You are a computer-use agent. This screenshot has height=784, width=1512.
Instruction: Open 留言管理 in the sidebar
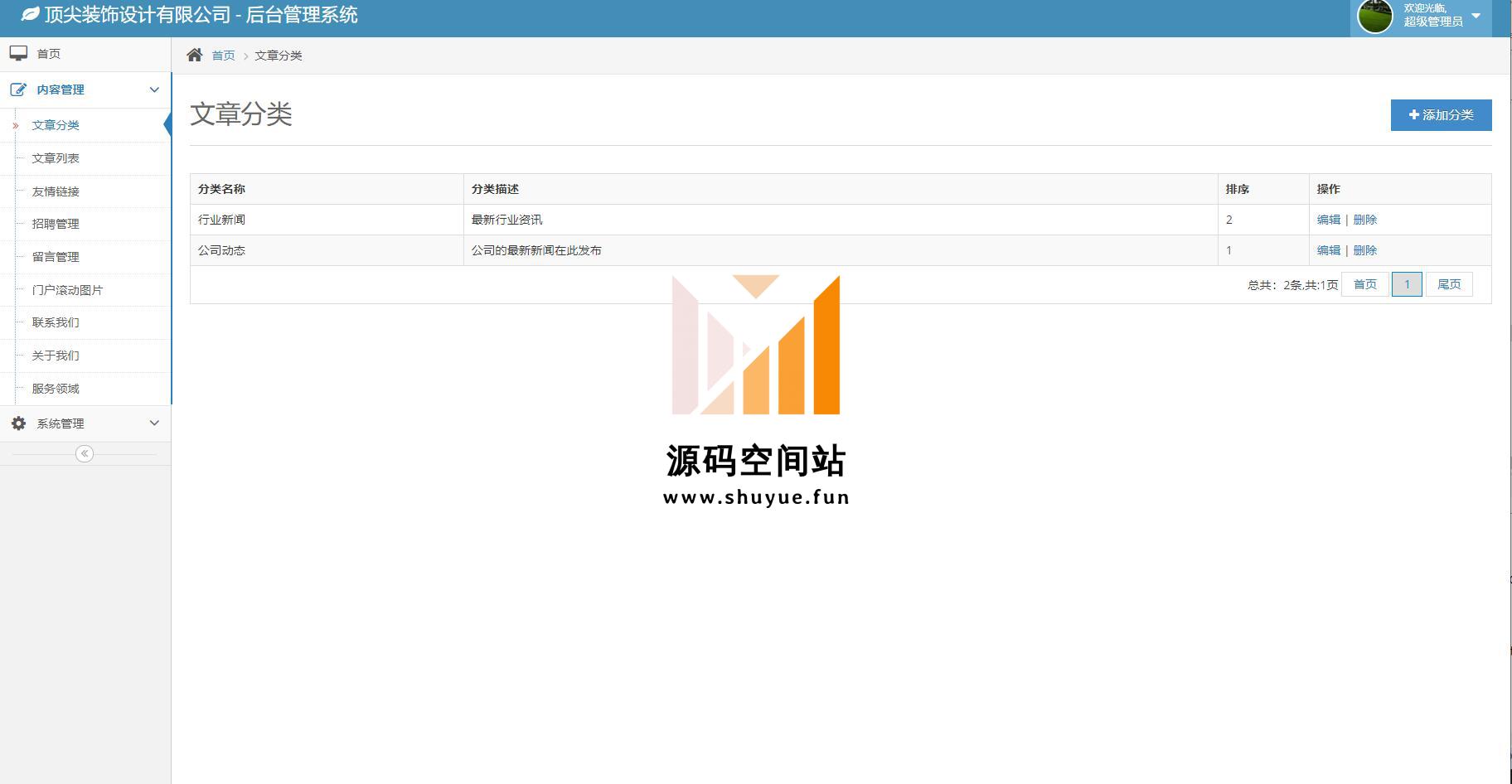[x=85, y=257]
